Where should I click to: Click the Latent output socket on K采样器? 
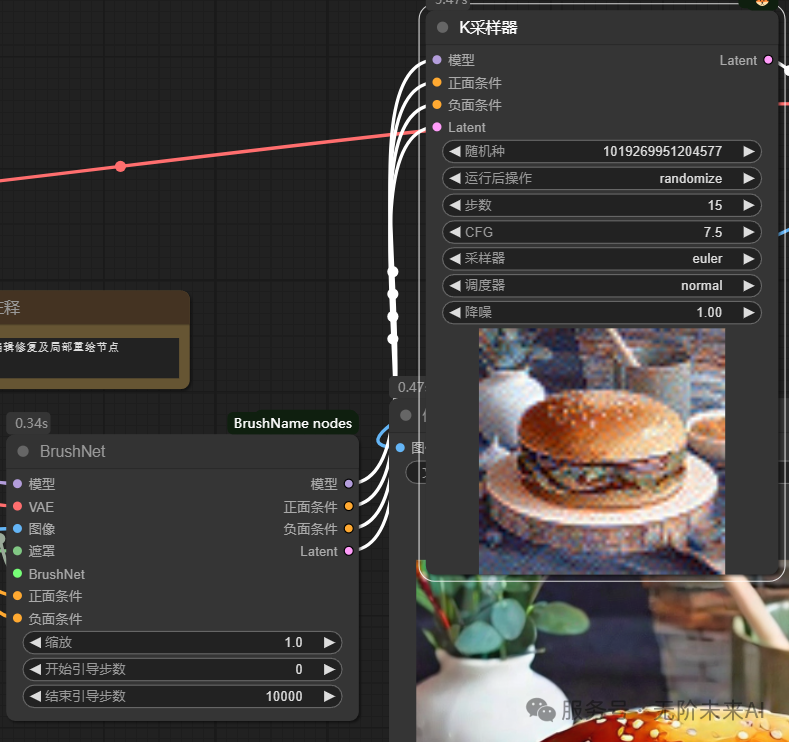click(x=768, y=60)
